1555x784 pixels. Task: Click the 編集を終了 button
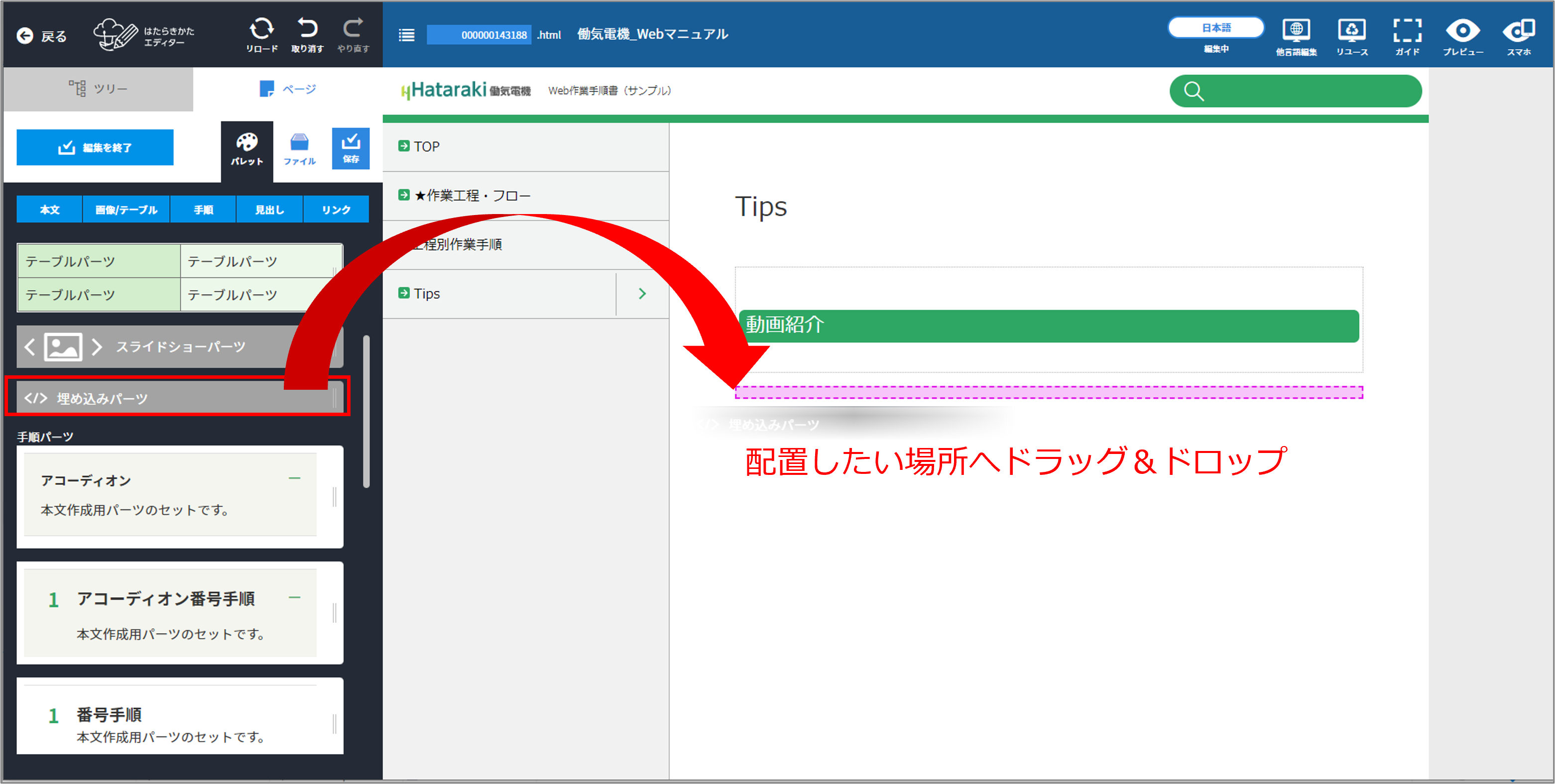coord(95,147)
